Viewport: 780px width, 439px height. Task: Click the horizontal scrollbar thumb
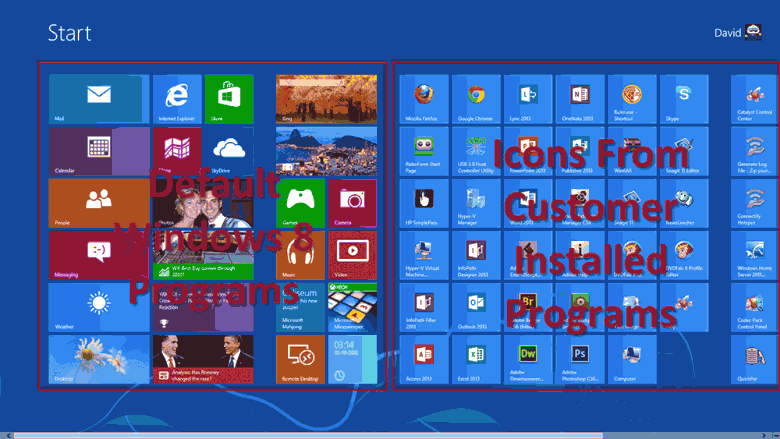[x=308, y=436]
